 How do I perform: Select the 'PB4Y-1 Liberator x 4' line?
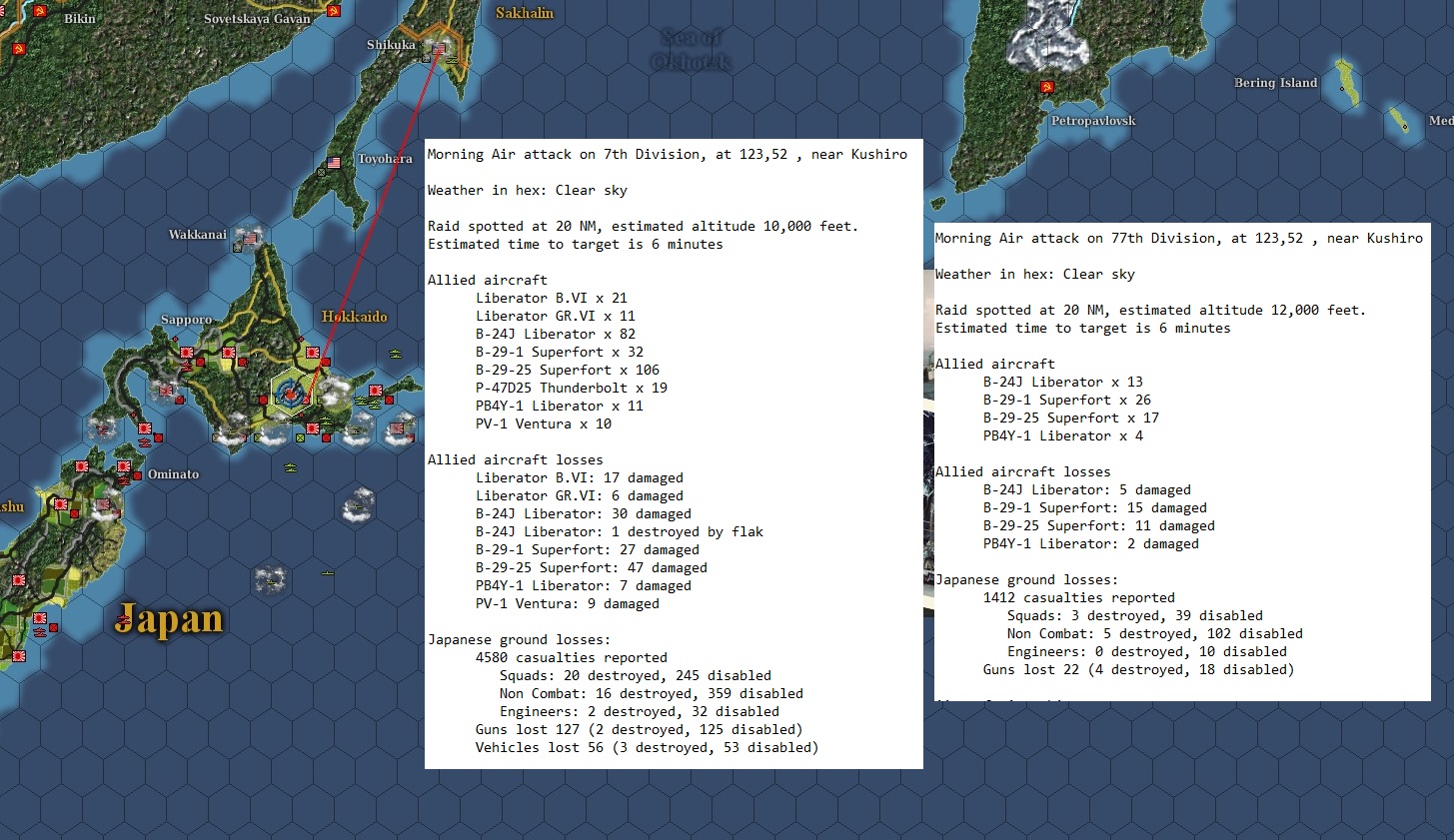click(1063, 435)
